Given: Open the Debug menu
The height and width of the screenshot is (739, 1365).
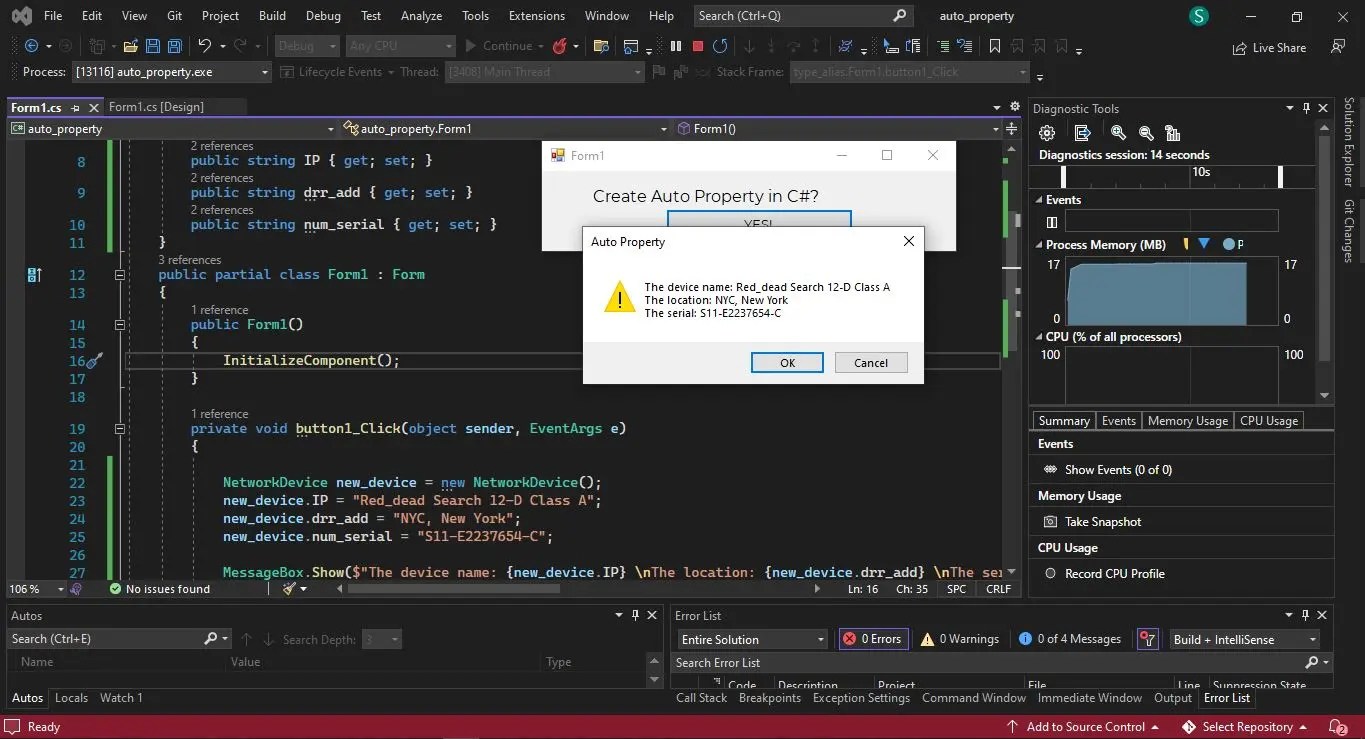Looking at the screenshot, I should (x=323, y=16).
